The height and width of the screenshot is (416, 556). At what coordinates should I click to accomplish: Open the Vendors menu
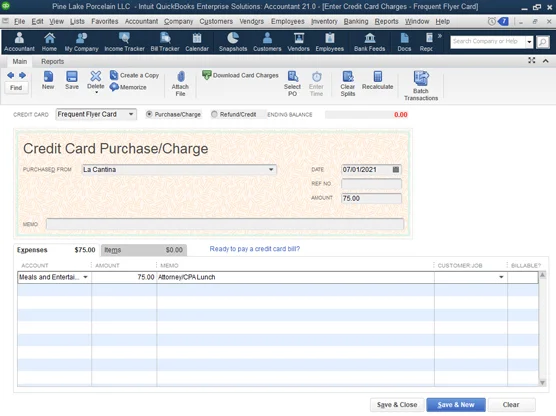point(251,21)
